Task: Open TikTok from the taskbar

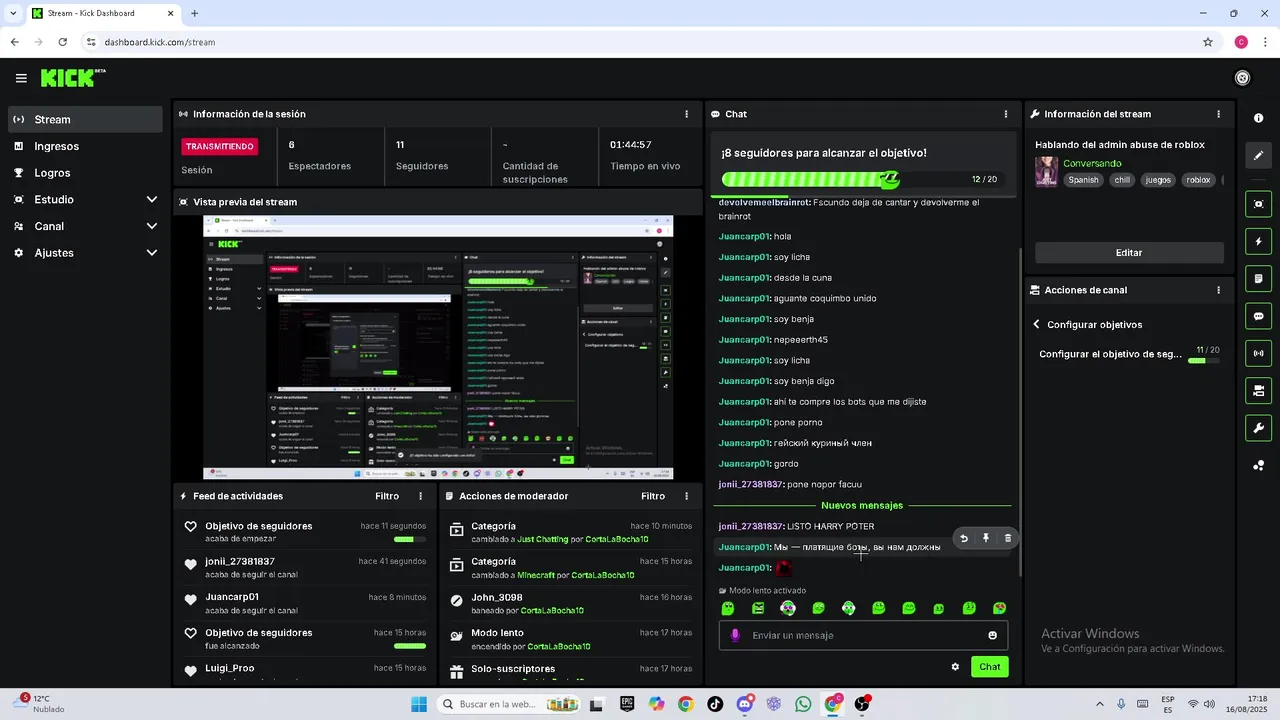Action: 715,704
